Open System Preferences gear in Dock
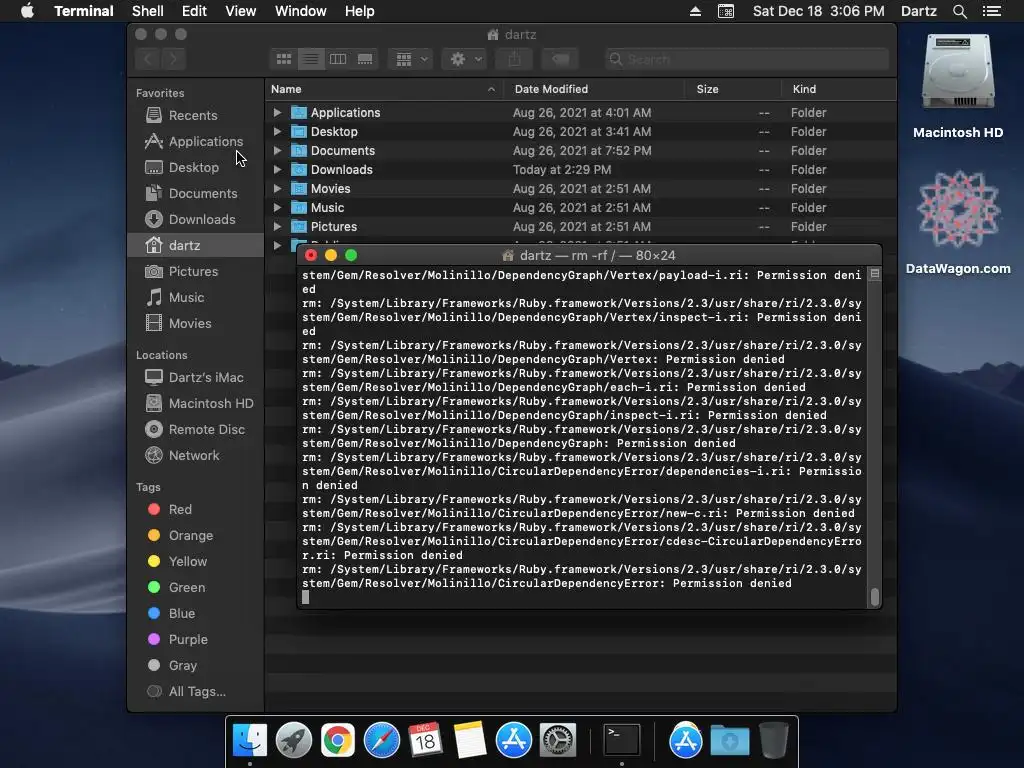Viewport: 1024px width, 768px height. click(558, 741)
